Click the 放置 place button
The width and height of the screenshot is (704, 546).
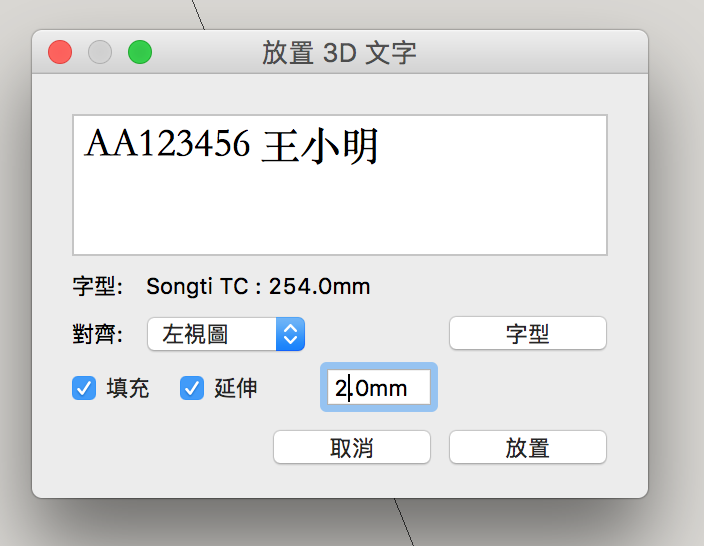[x=528, y=448]
